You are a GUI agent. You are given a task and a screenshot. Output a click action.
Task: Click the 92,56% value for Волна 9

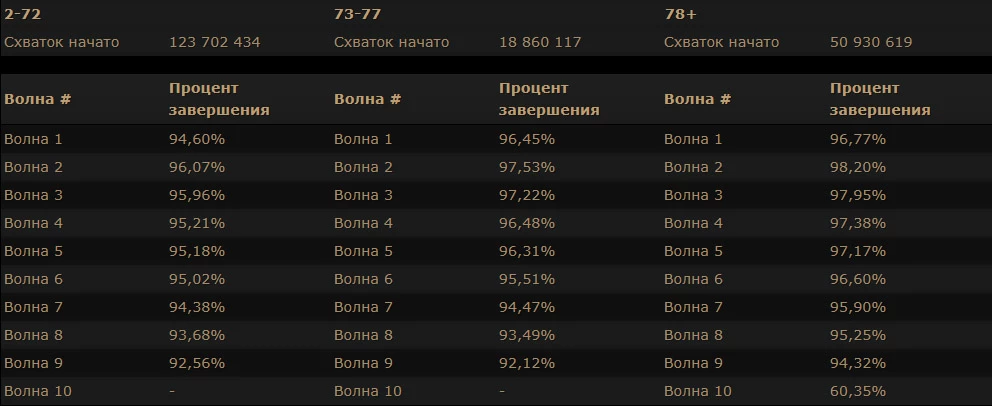[x=197, y=363]
